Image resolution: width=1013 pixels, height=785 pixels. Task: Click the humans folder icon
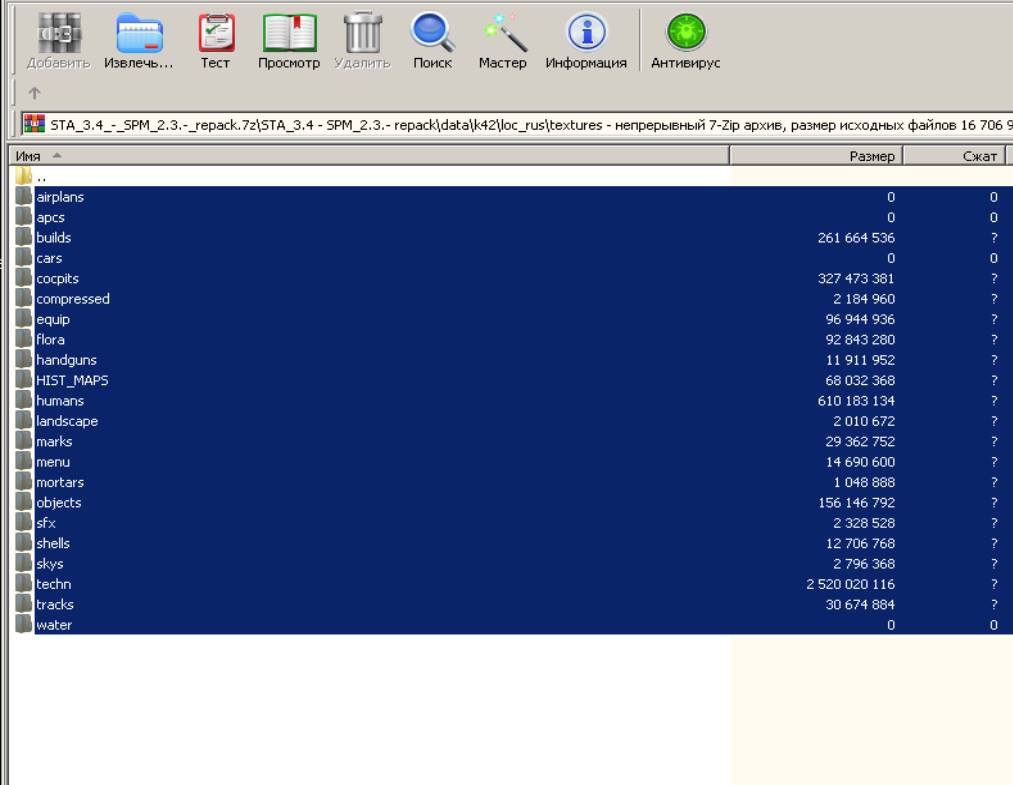23,400
